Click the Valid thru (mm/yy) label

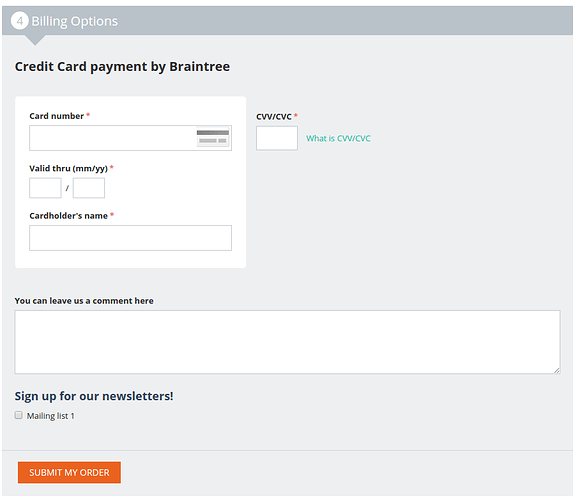click(69, 168)
